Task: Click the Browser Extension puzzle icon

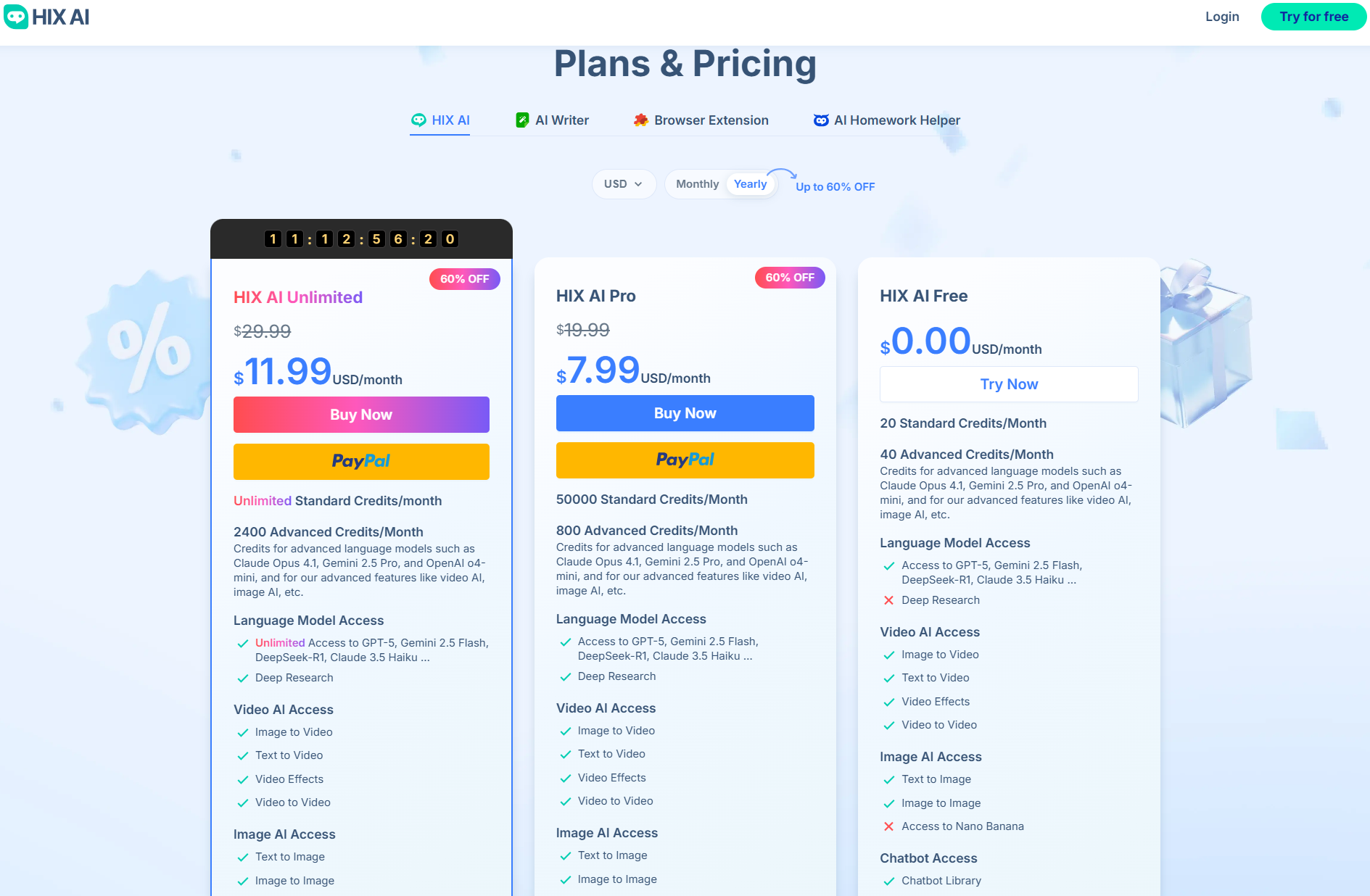Action: tap(640, 120)
